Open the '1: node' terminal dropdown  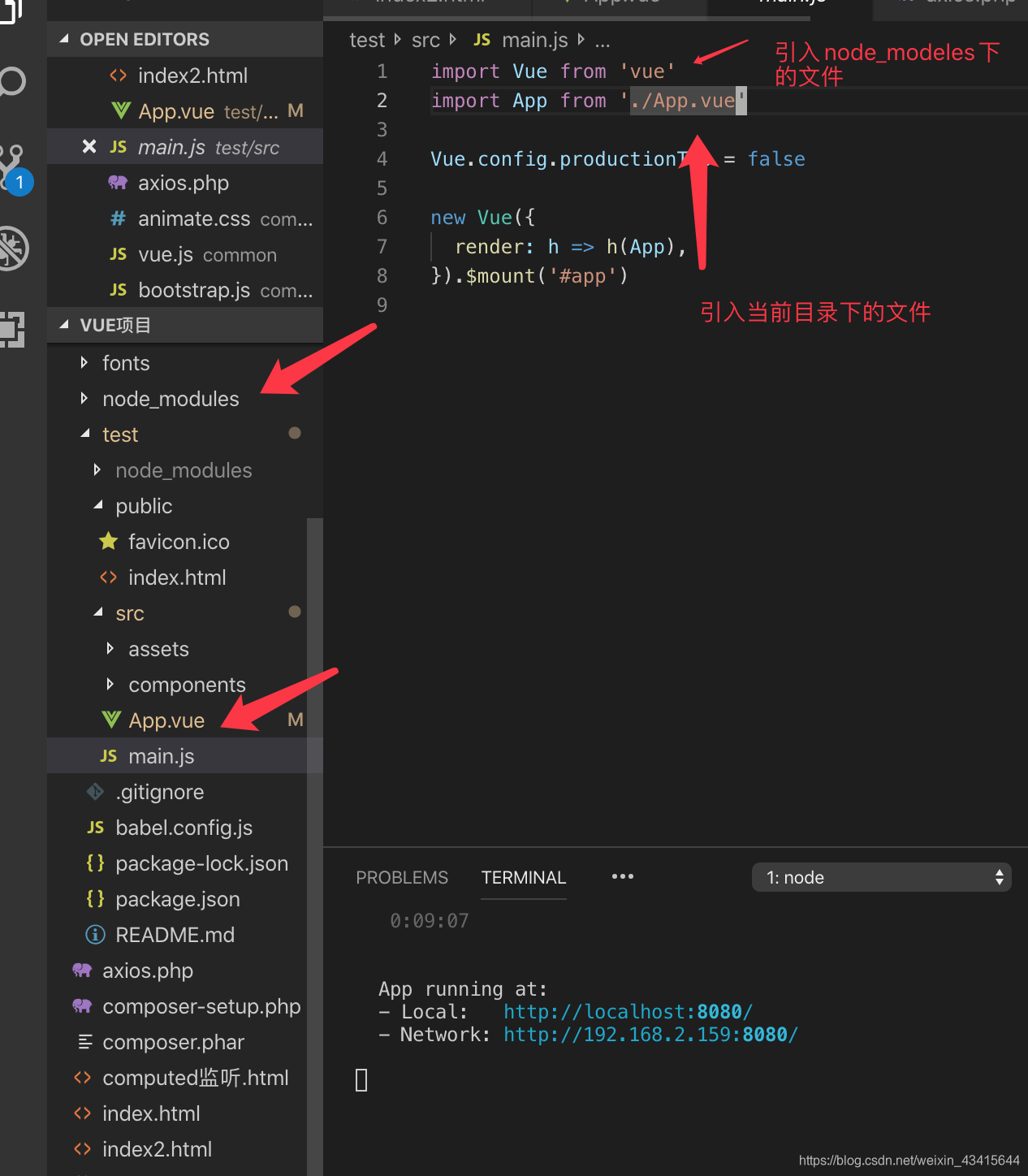(881, 877)
